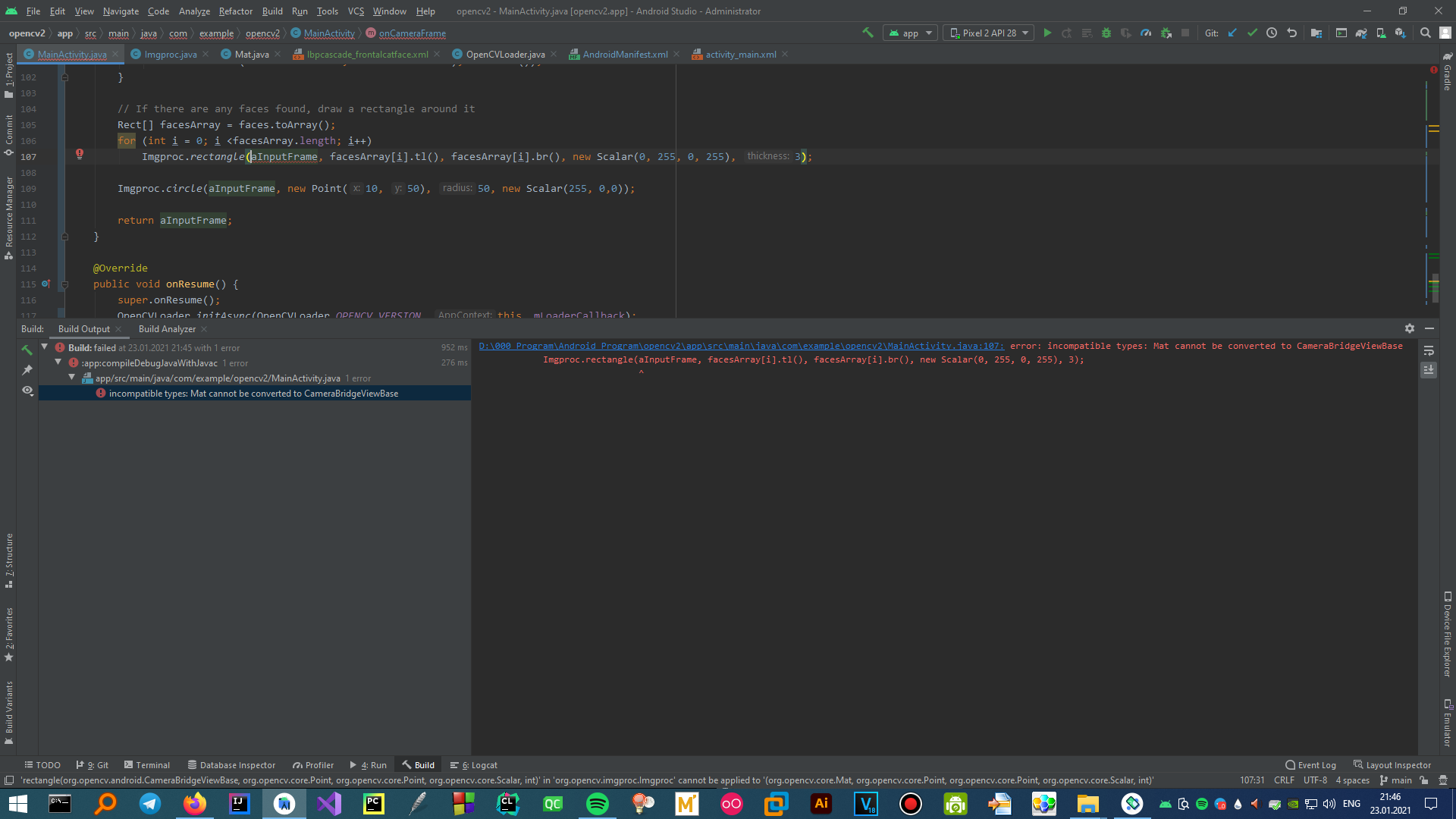Screen dimensions: 1456x819
Task: Hide the Build tool window
Action: pos(1429,328)
